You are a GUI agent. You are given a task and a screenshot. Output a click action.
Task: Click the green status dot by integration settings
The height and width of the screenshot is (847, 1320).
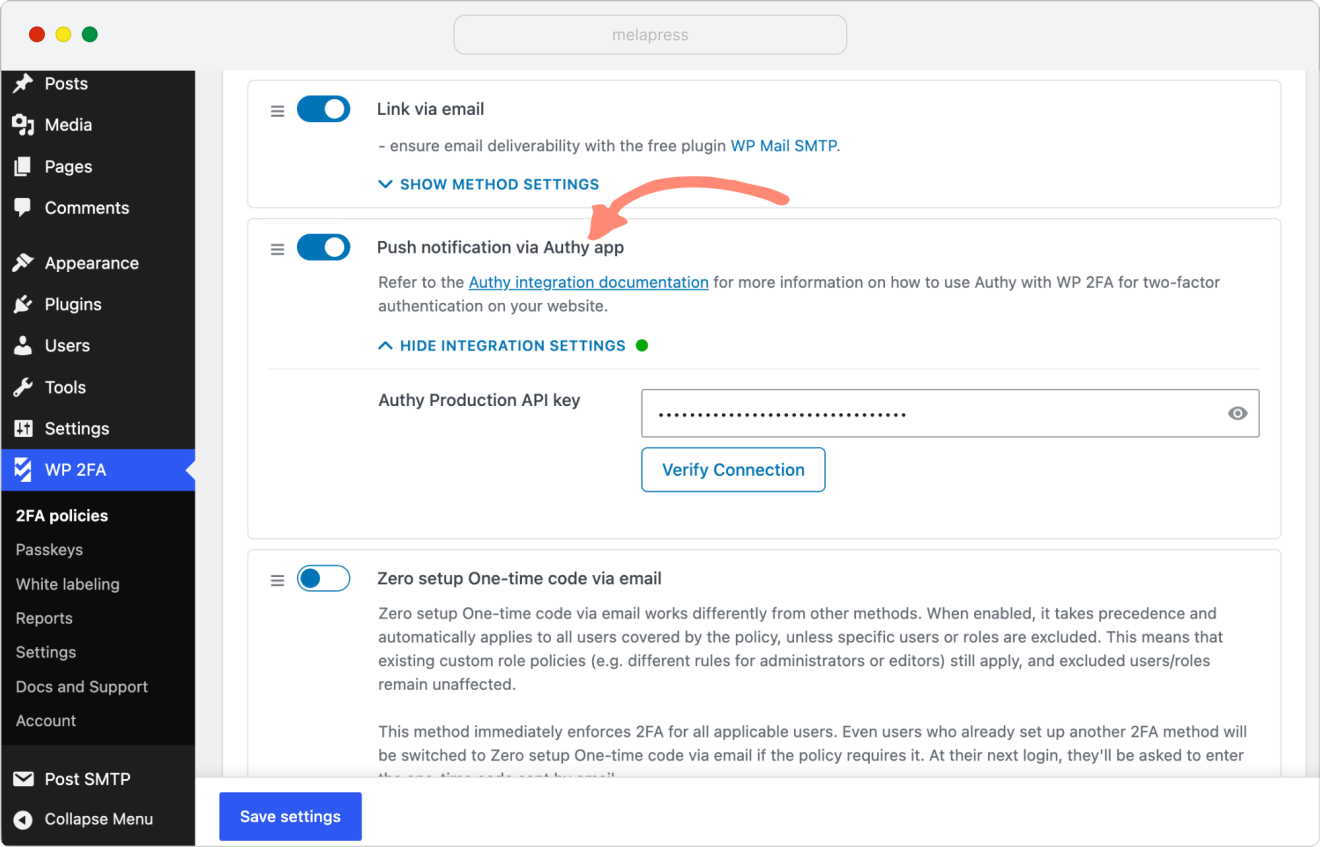(x=642, y=345)
